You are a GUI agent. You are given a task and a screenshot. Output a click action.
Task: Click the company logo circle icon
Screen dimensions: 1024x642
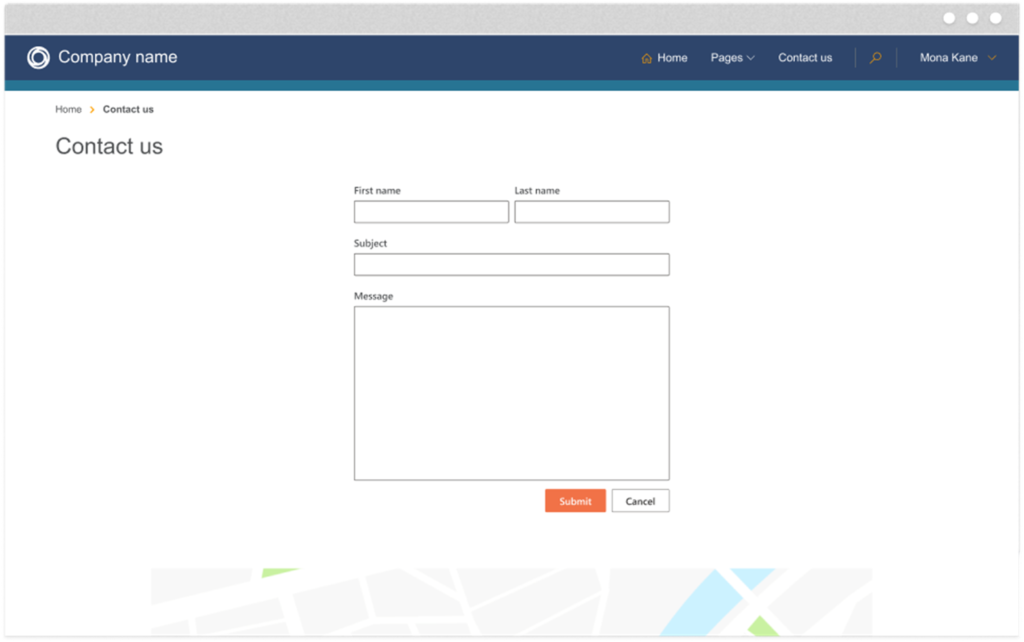[38, 57]
